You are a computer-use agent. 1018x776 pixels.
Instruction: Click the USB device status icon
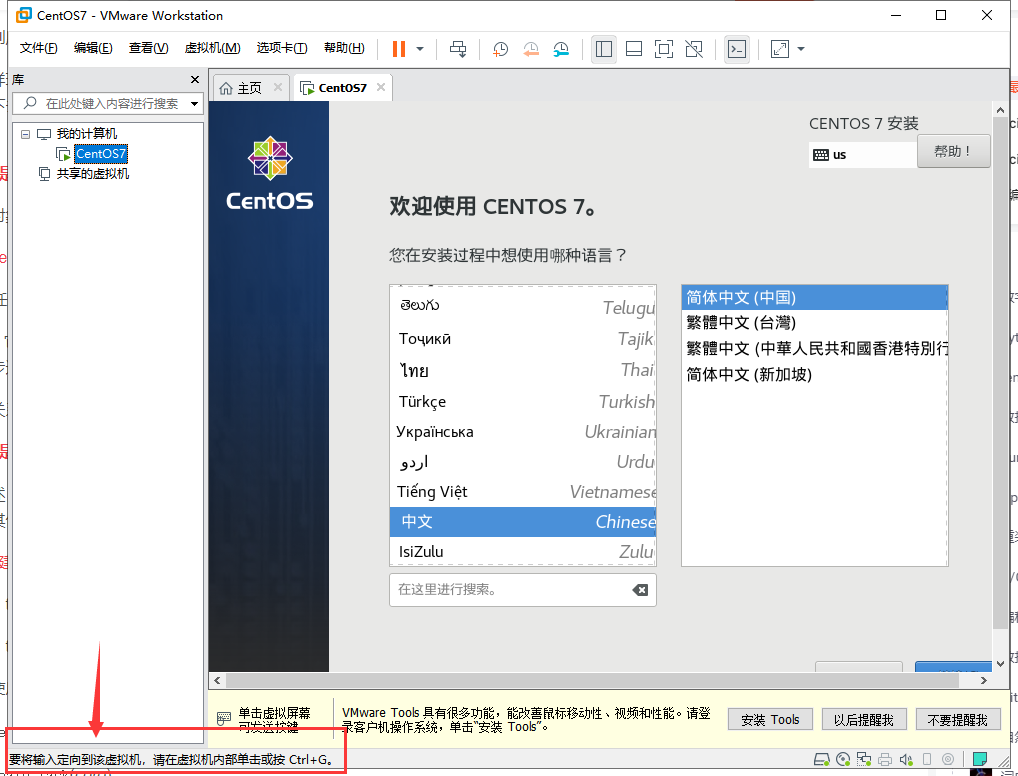click(x=927, y=759)
